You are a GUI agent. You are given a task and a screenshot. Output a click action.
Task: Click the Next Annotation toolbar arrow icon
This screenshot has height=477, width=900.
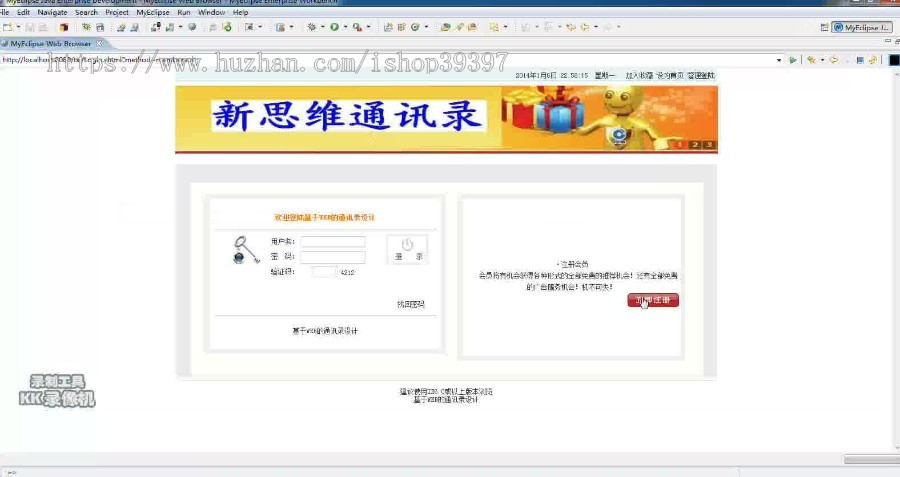(x=525, y=27)
